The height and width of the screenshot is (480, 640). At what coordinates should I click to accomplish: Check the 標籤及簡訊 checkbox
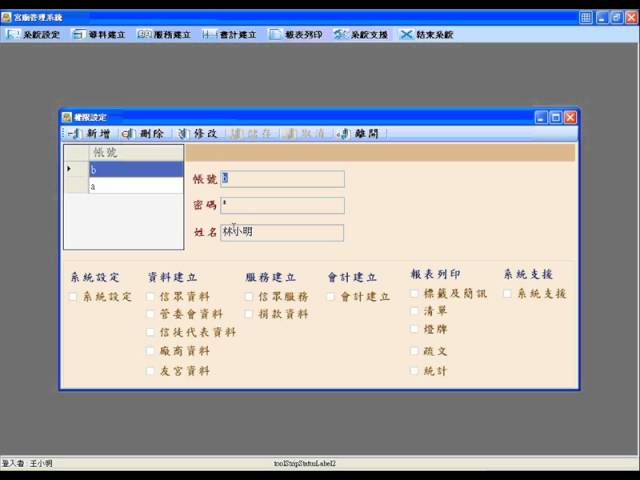(414, 293)
